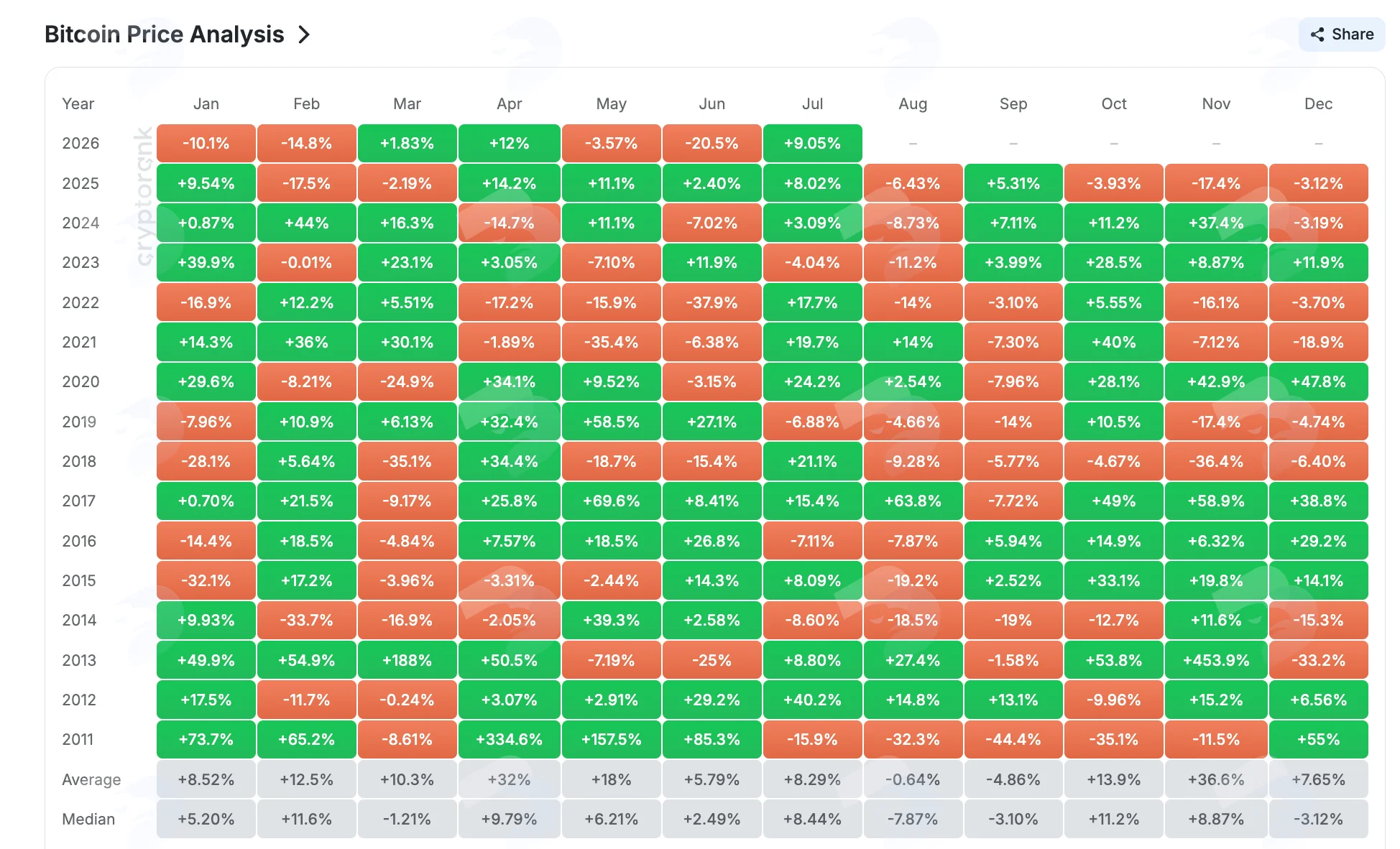Select the 2011 April +334.6% cell
The width and height of the screenshot is (1400, 849).
pyautogui.click(x=509, y=739)
